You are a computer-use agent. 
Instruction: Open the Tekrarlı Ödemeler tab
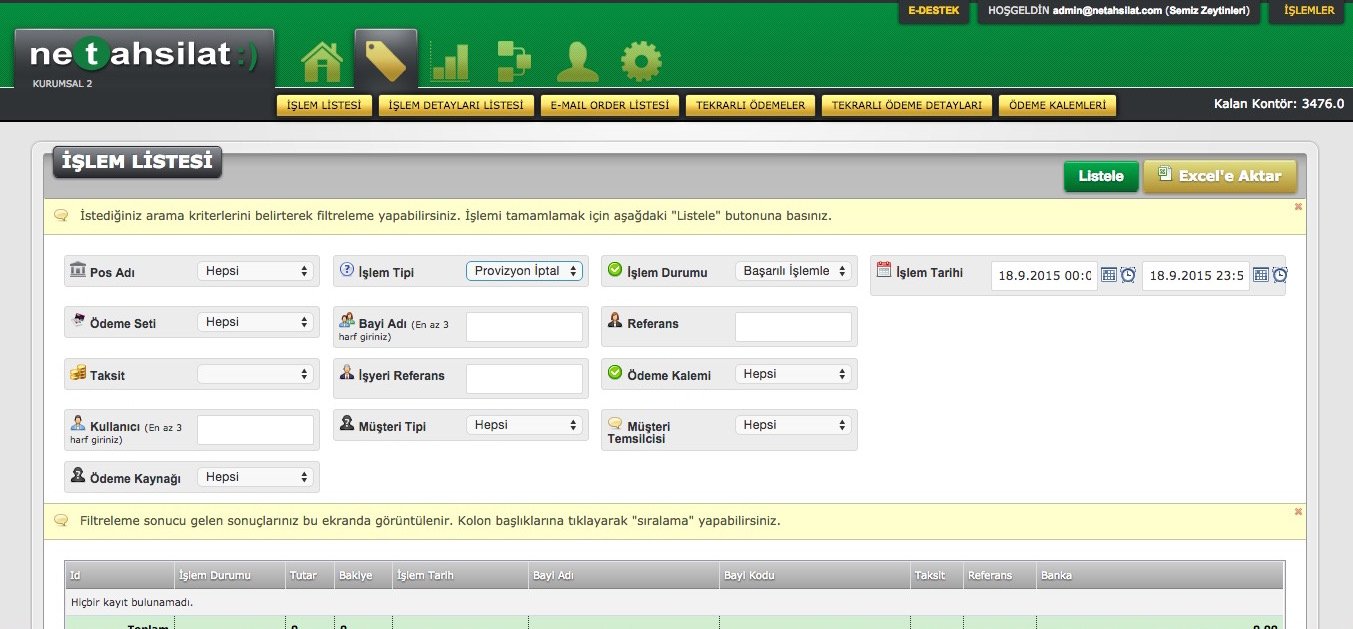click(x=750, y=105)
